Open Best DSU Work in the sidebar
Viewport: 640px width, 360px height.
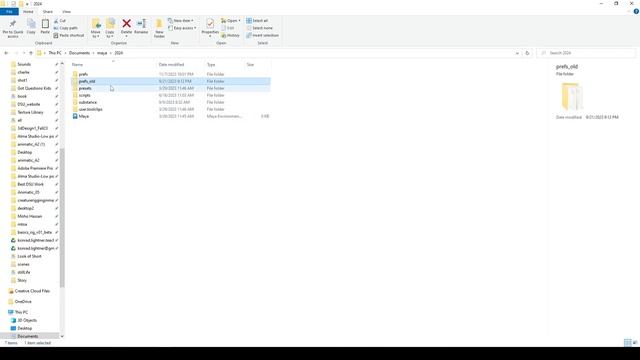coord(30,184)
